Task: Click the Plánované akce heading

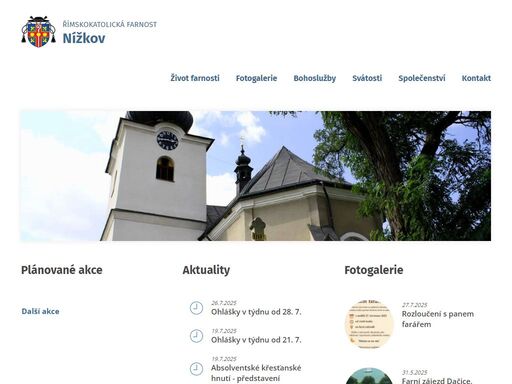Action: [x=62, y=270]
